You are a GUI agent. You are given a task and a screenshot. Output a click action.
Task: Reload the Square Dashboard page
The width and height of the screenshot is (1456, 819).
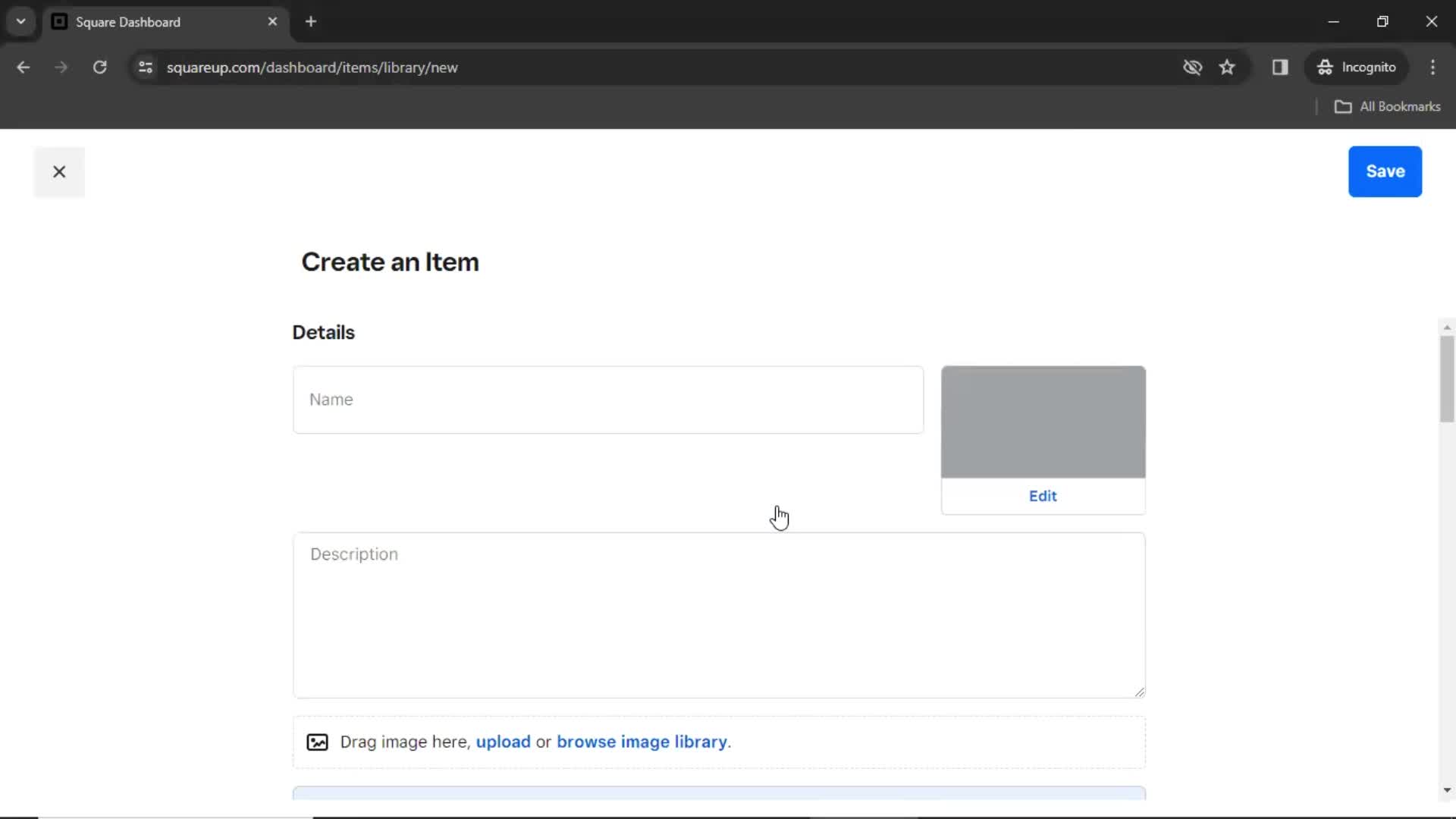pos(99,67)
